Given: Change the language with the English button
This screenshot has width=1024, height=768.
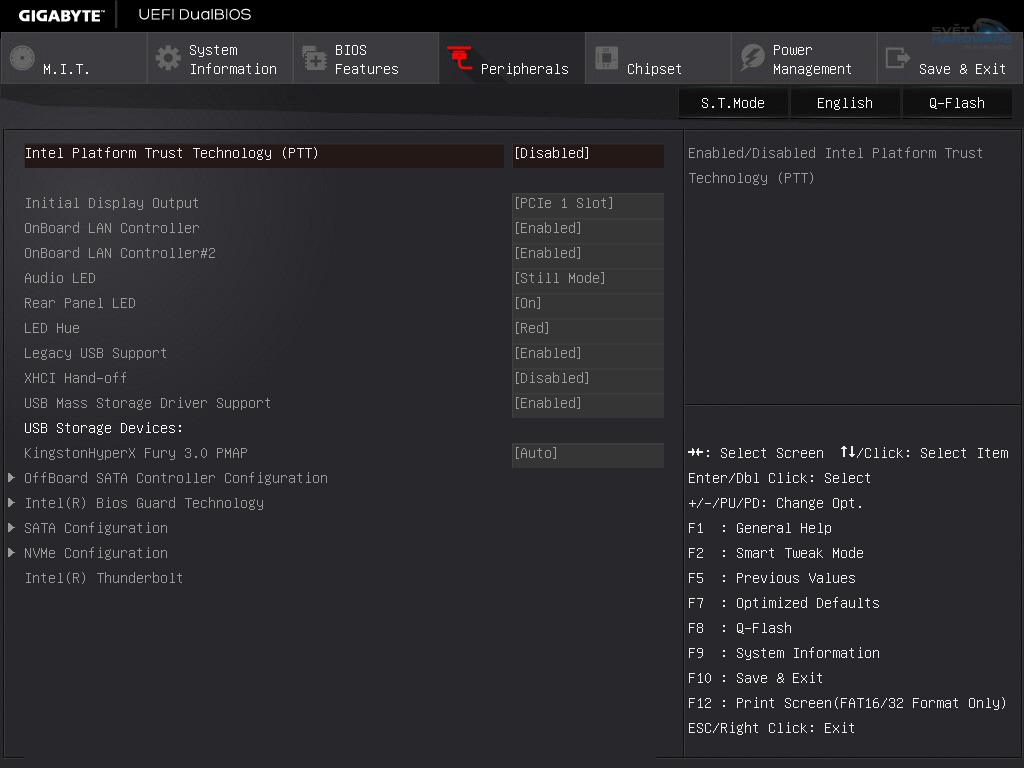Looking at the screenshot, I should 844,103.
